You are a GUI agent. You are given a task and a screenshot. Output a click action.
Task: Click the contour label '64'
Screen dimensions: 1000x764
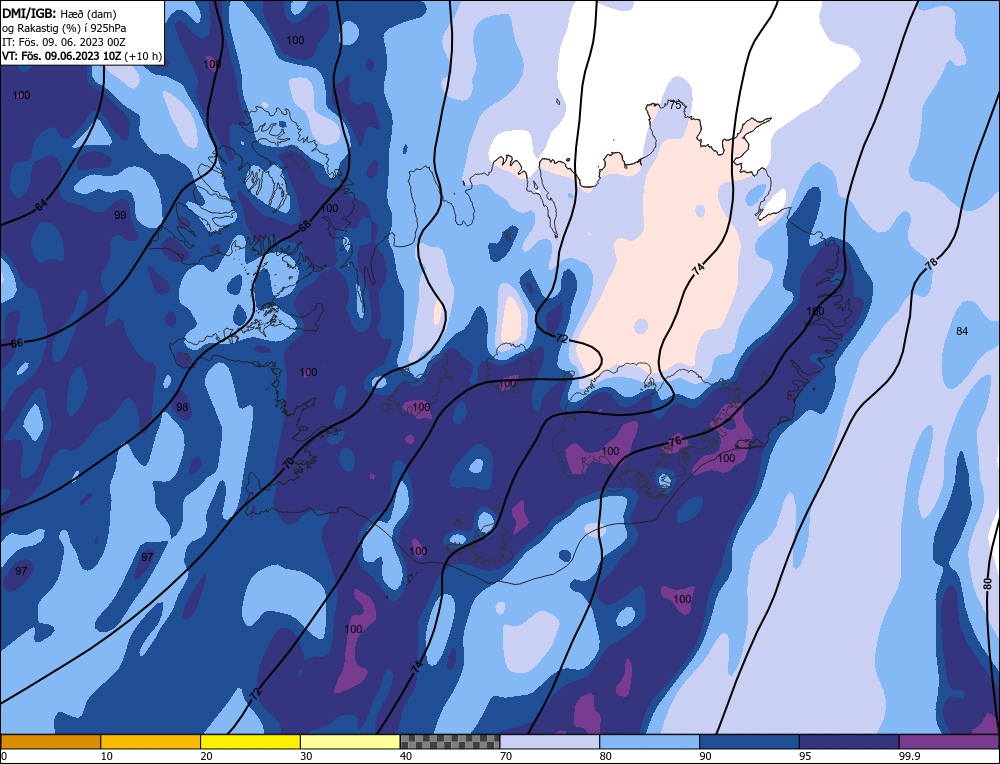41,205
